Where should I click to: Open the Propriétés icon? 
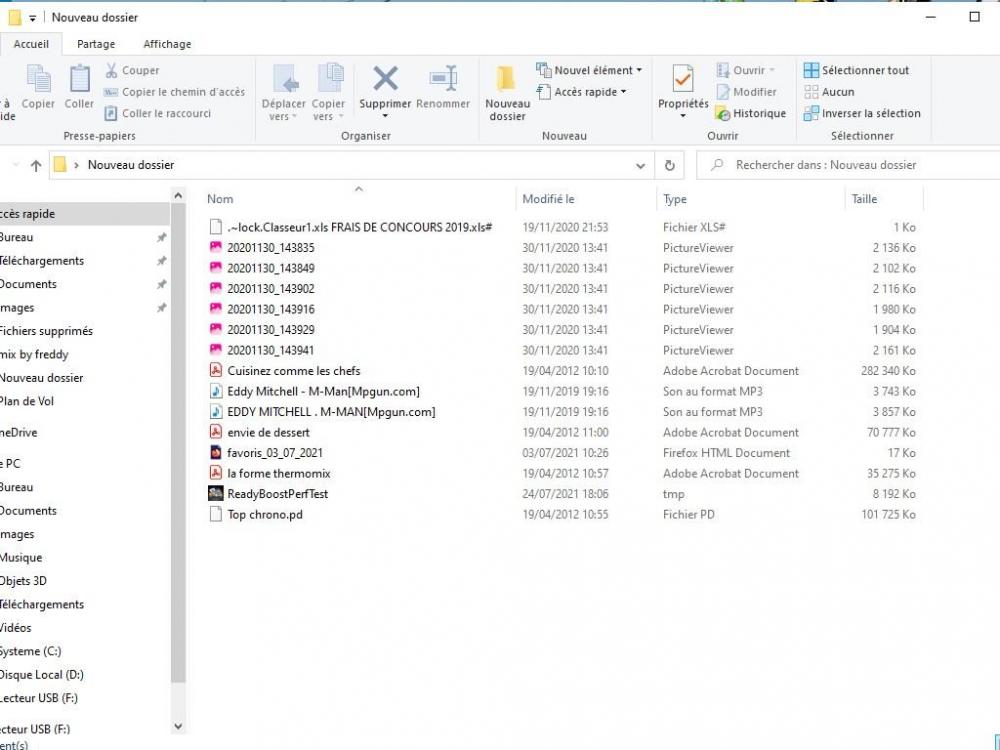pos(683,80)
